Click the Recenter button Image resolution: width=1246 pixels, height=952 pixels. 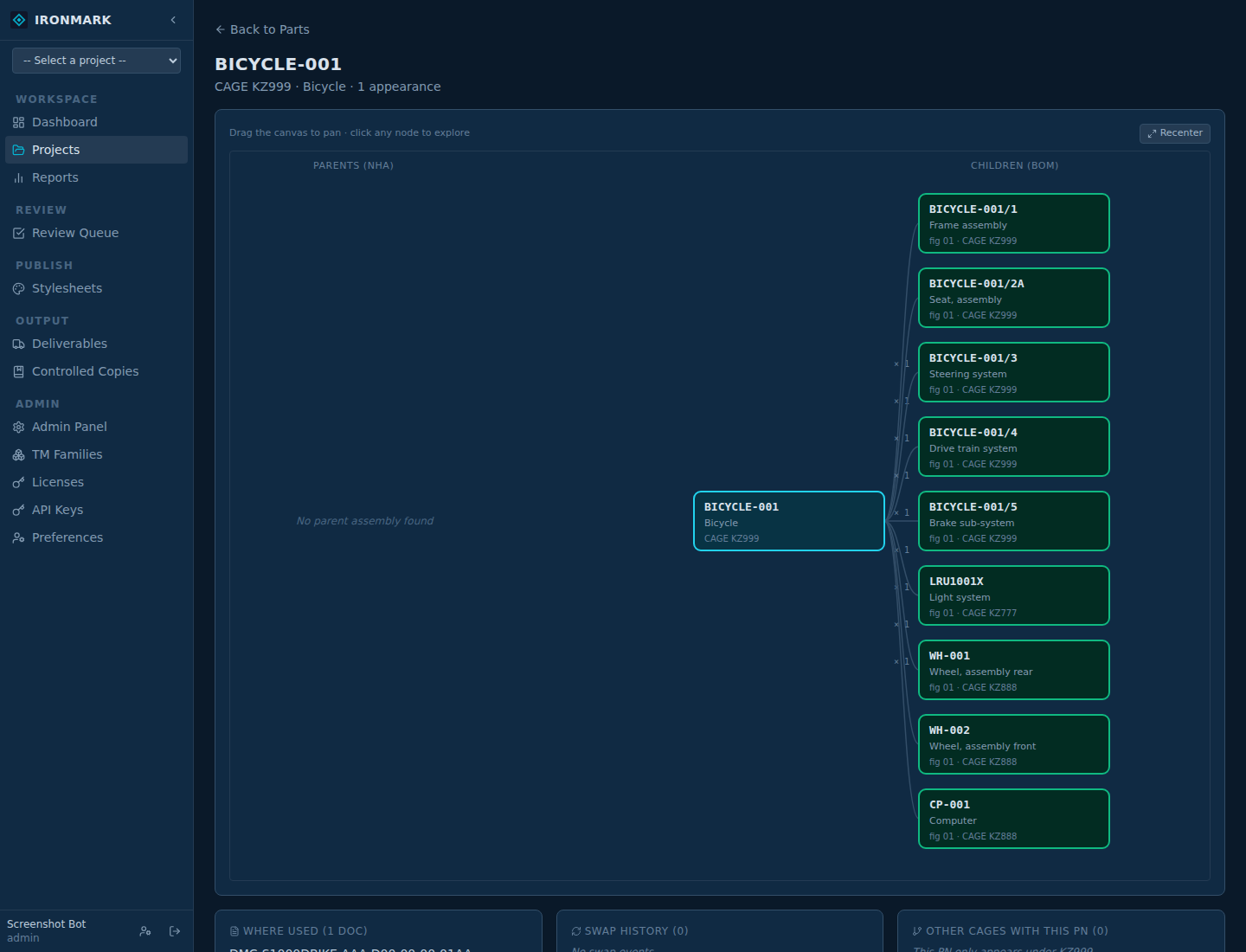[1175, 133]
